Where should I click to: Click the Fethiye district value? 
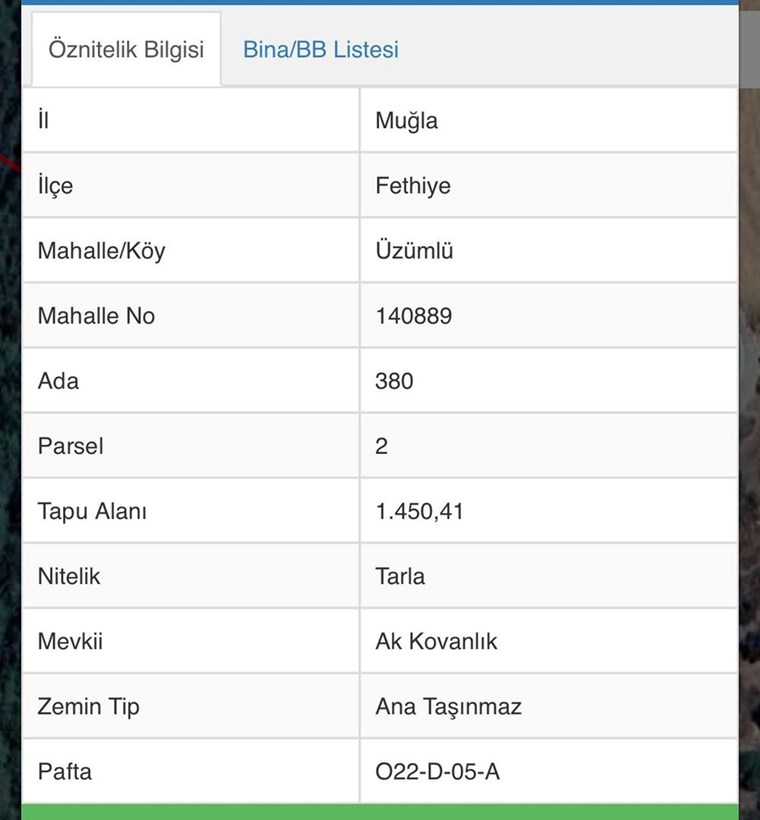413,186
